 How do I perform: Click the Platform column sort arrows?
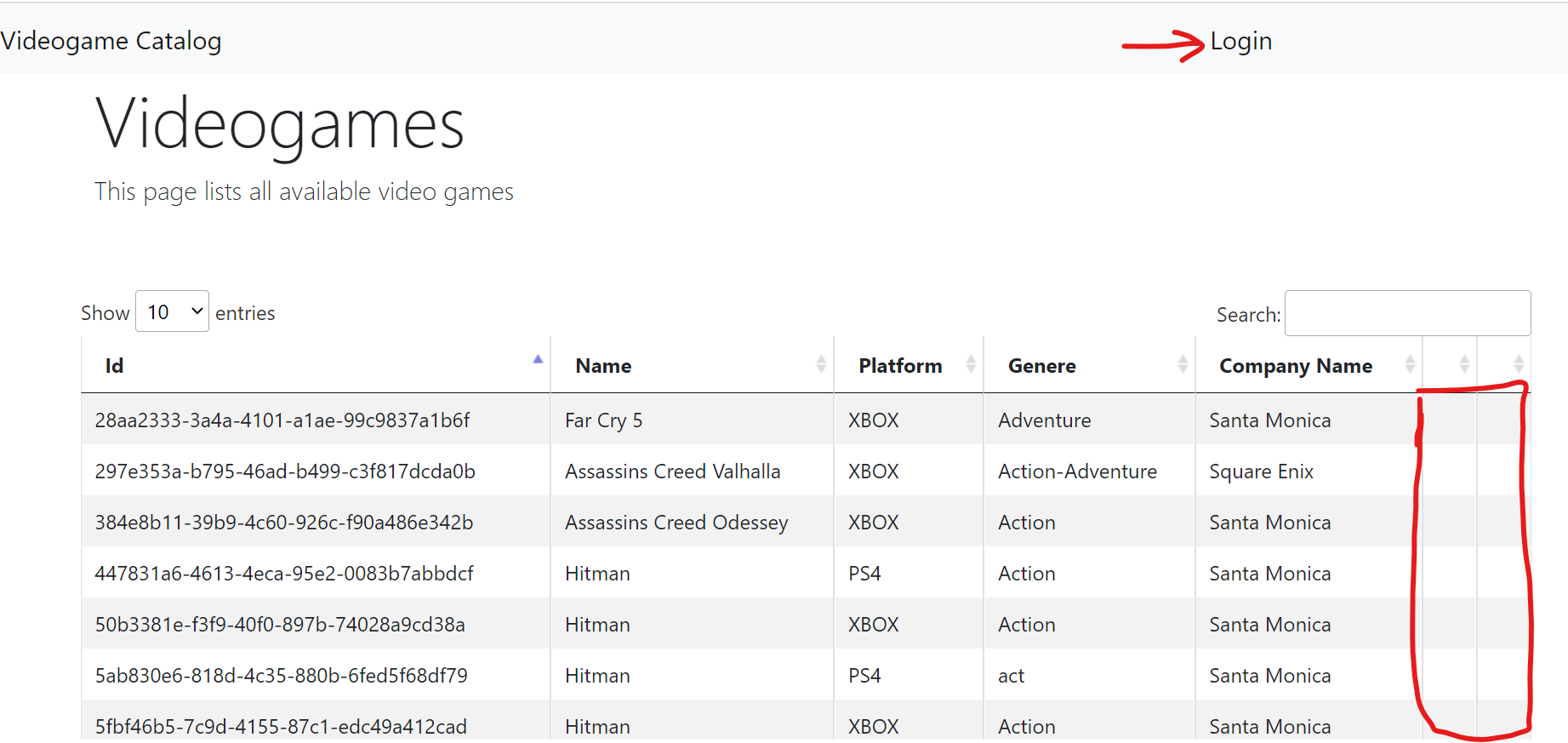(x=971, y=364)
